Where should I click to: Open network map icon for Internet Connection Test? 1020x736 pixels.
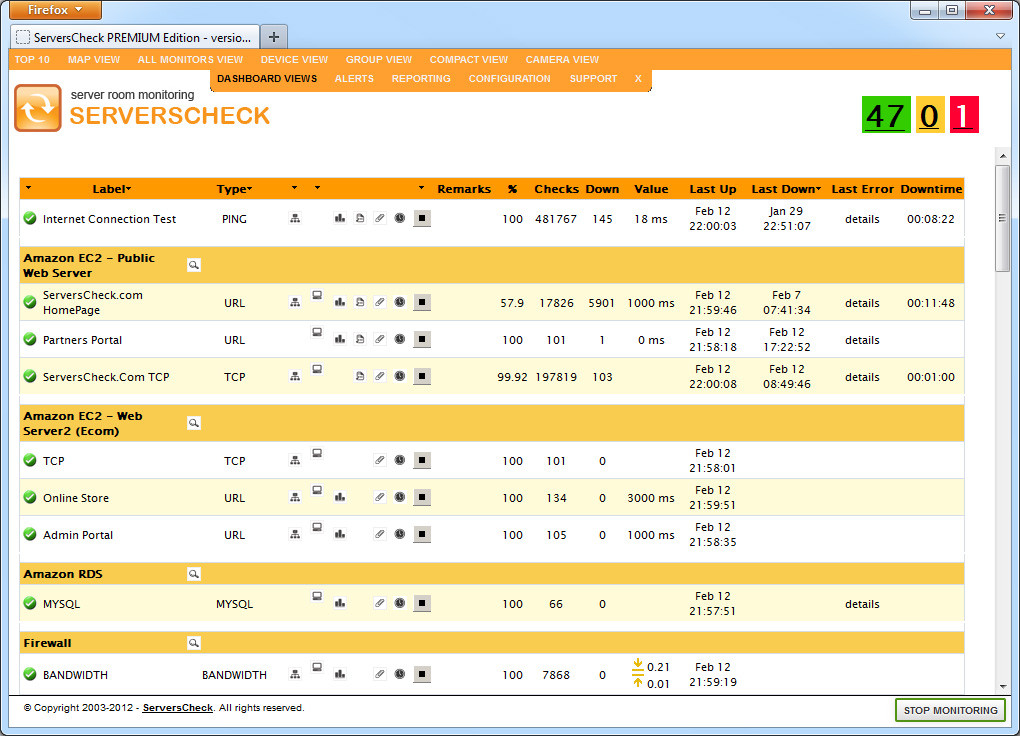(295, 219)
